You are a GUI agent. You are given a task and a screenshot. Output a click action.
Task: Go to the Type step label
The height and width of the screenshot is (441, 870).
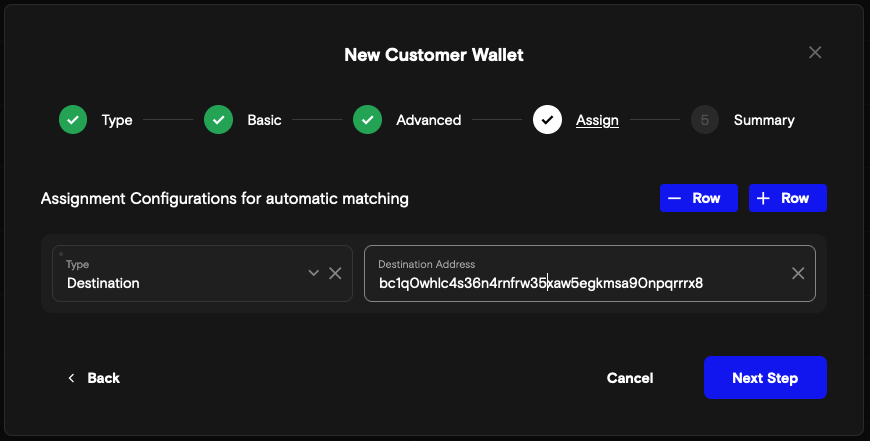[x=117, y=120]
